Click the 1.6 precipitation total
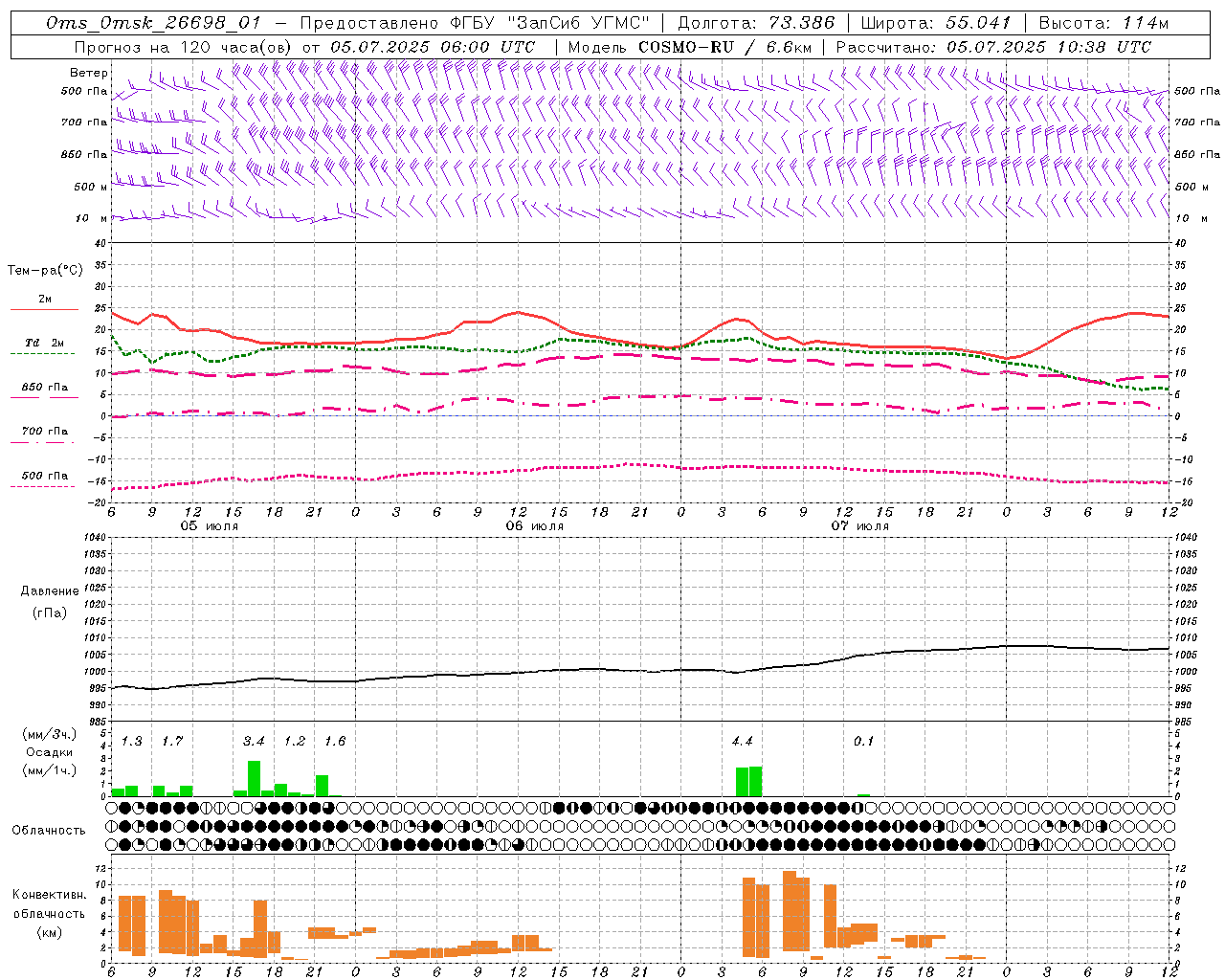The width and height of the screenshot is (1225, 980). (x=335, y=741)
